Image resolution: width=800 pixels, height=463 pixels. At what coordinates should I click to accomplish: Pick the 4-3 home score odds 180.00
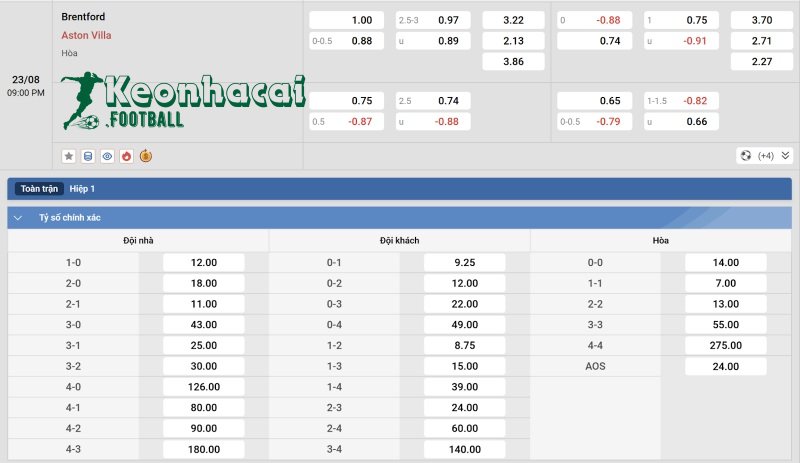[204, 449]
